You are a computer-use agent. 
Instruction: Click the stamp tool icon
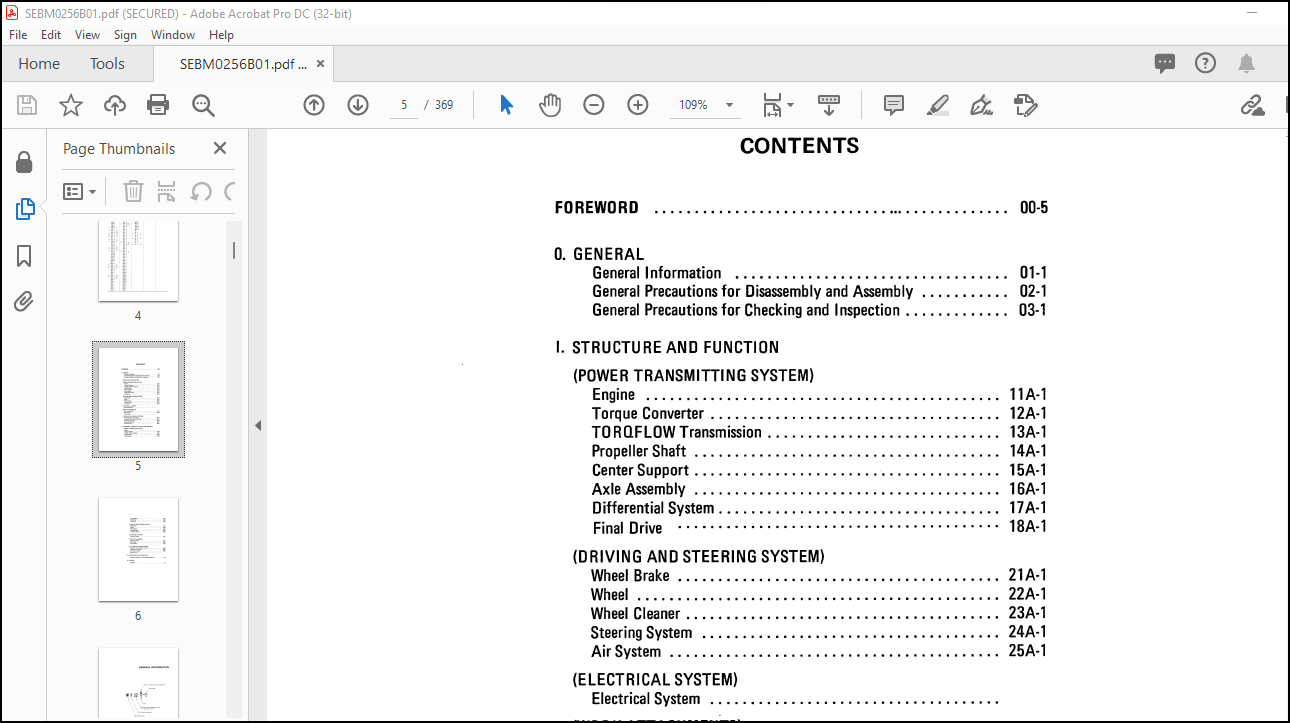pyautogui.click(x=1025, y=105)
